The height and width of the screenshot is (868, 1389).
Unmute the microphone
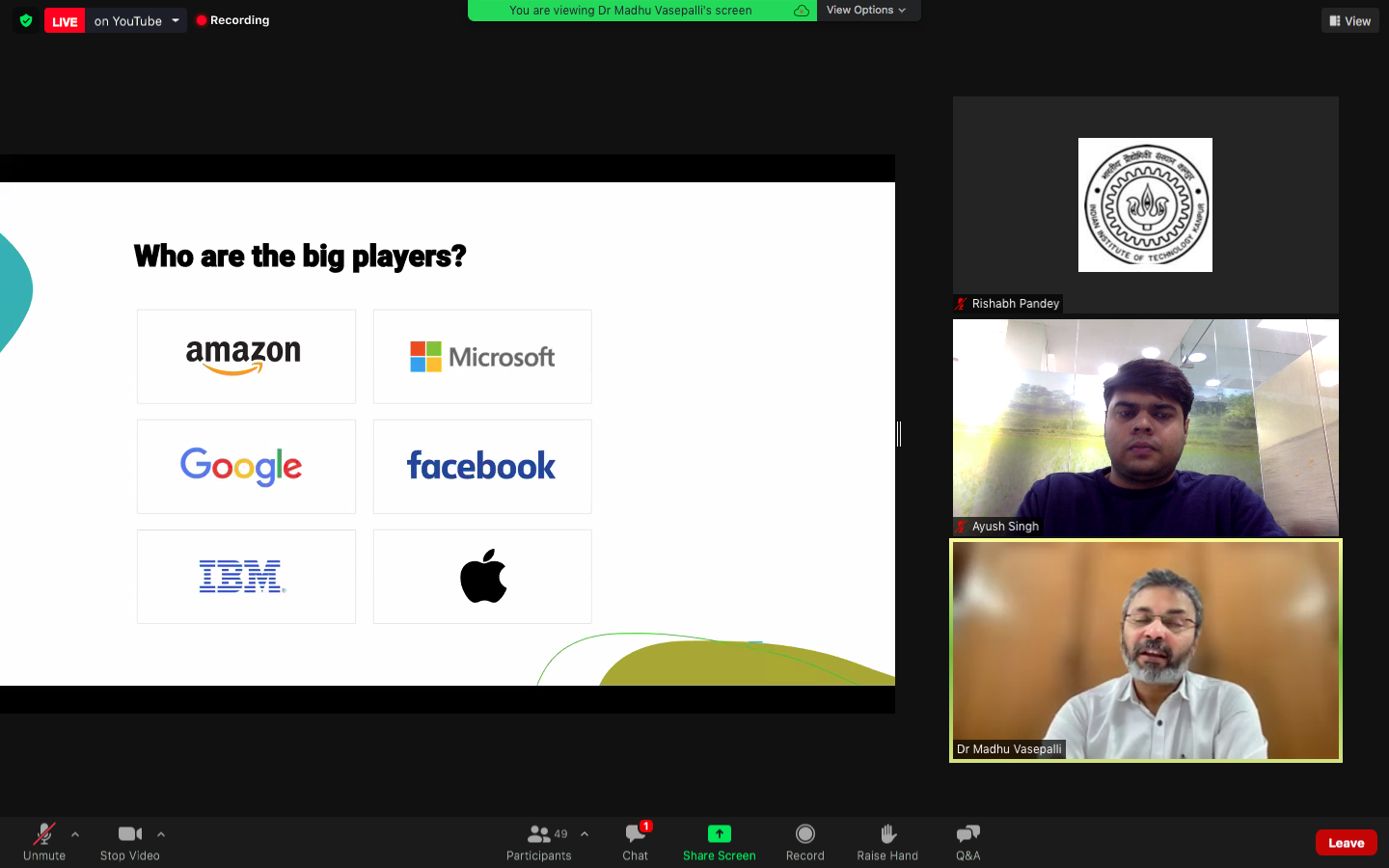(44, 842)
